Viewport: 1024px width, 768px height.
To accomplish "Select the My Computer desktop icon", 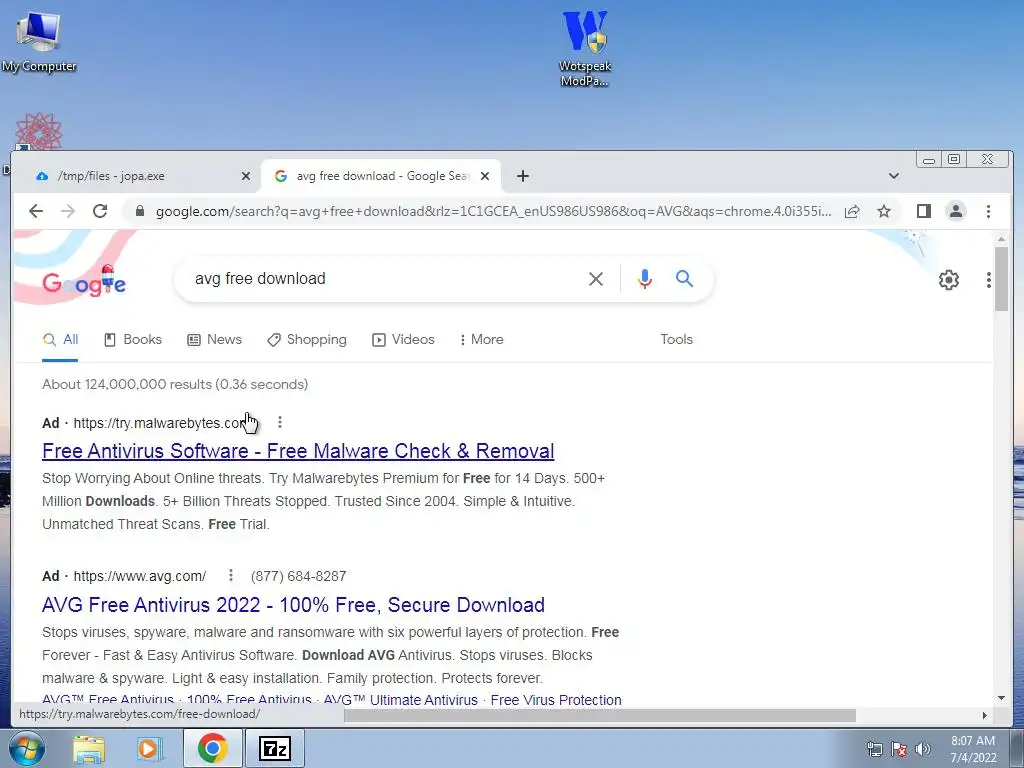I will [39, 42].
